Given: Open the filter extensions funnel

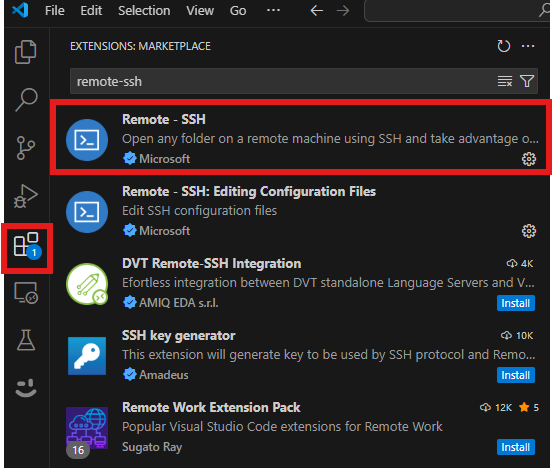Looking at the screenshot, I should tap(527, 81).
